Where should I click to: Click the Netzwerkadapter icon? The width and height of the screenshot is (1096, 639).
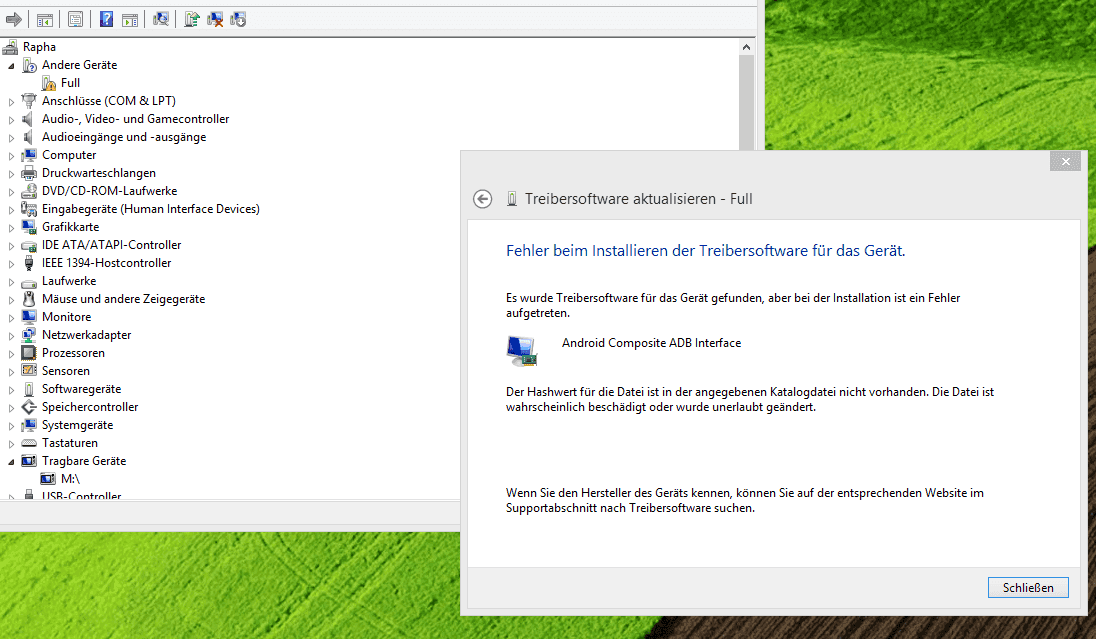click(x=29, y=336)
